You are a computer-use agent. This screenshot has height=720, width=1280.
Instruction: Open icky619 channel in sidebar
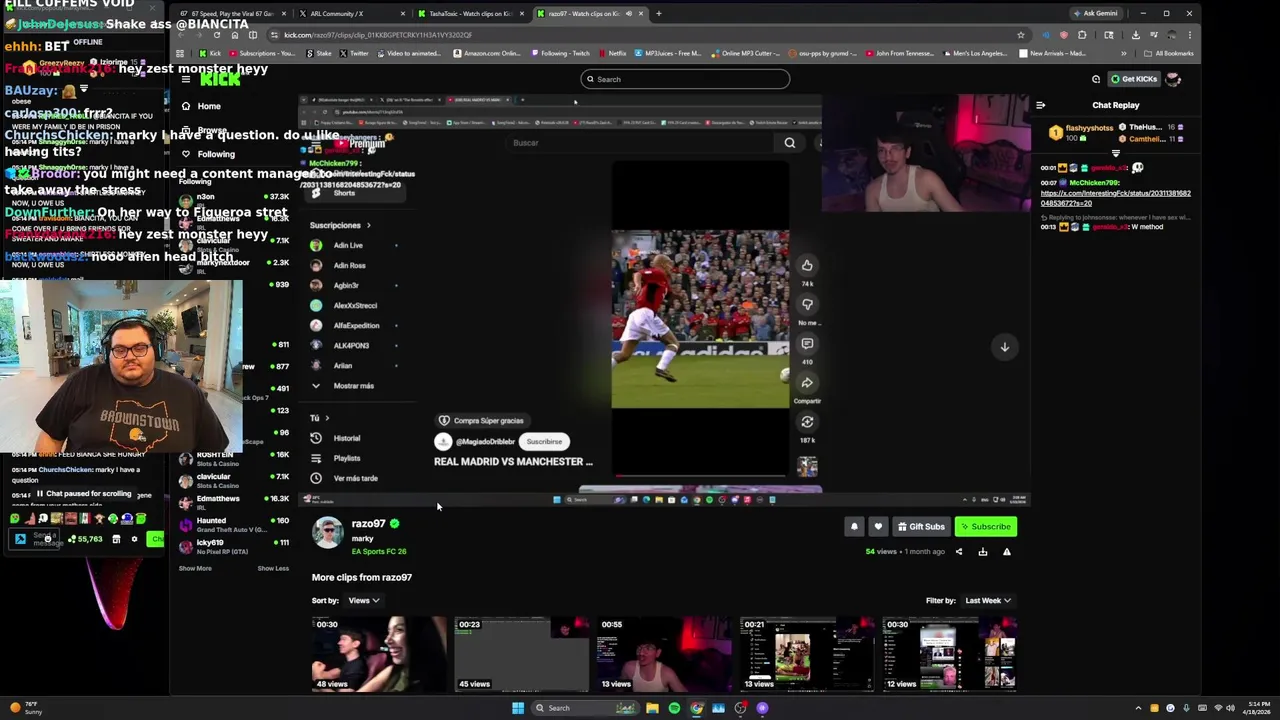tap(234, 546)
